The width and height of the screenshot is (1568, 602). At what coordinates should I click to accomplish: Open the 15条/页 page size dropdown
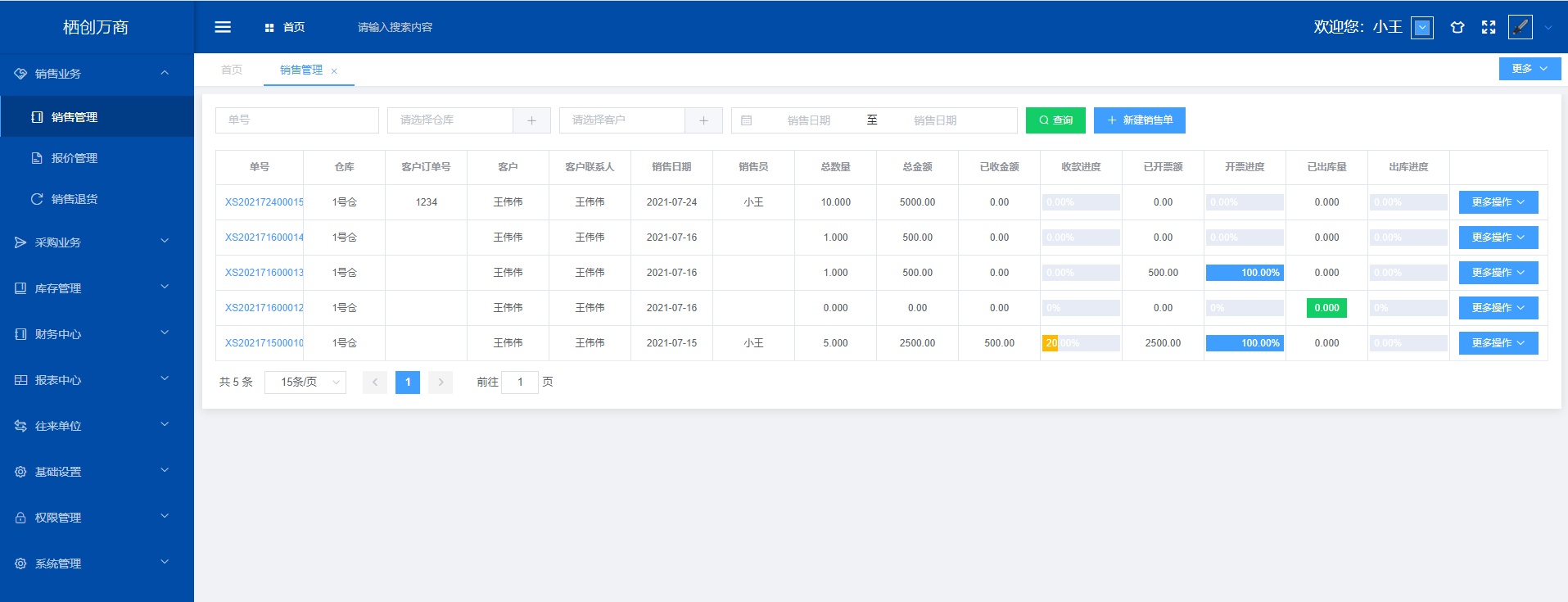305,382
